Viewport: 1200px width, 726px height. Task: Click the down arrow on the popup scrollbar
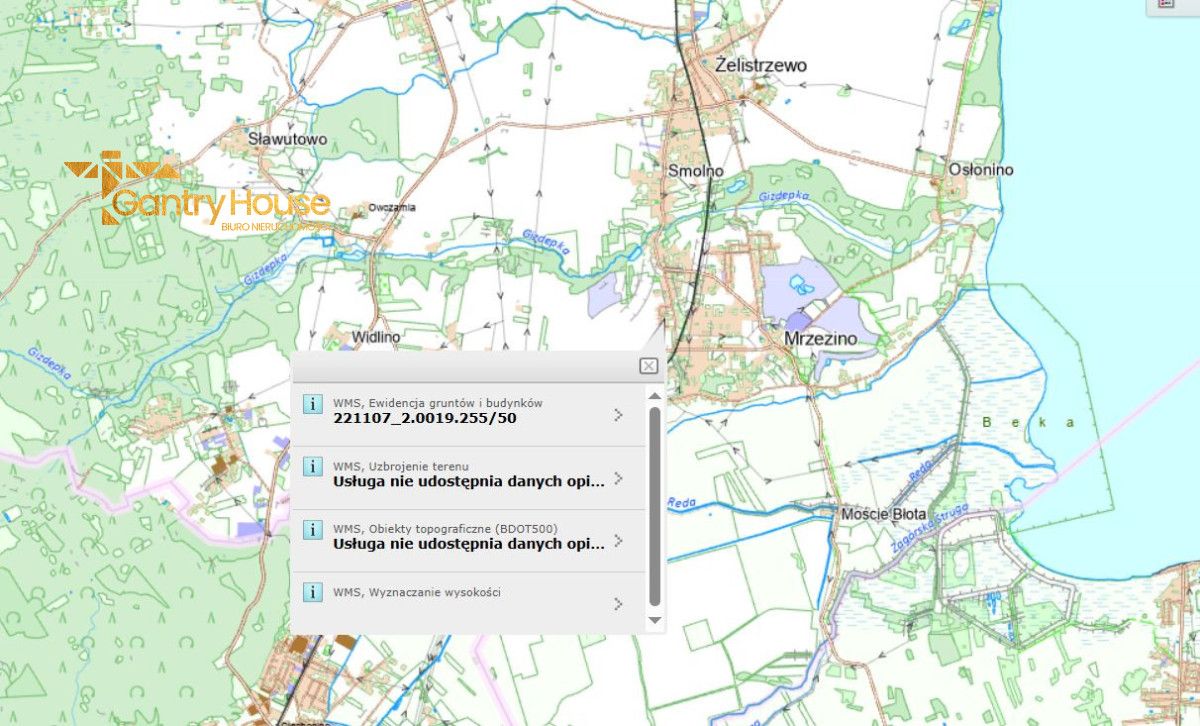click(657, 622)
